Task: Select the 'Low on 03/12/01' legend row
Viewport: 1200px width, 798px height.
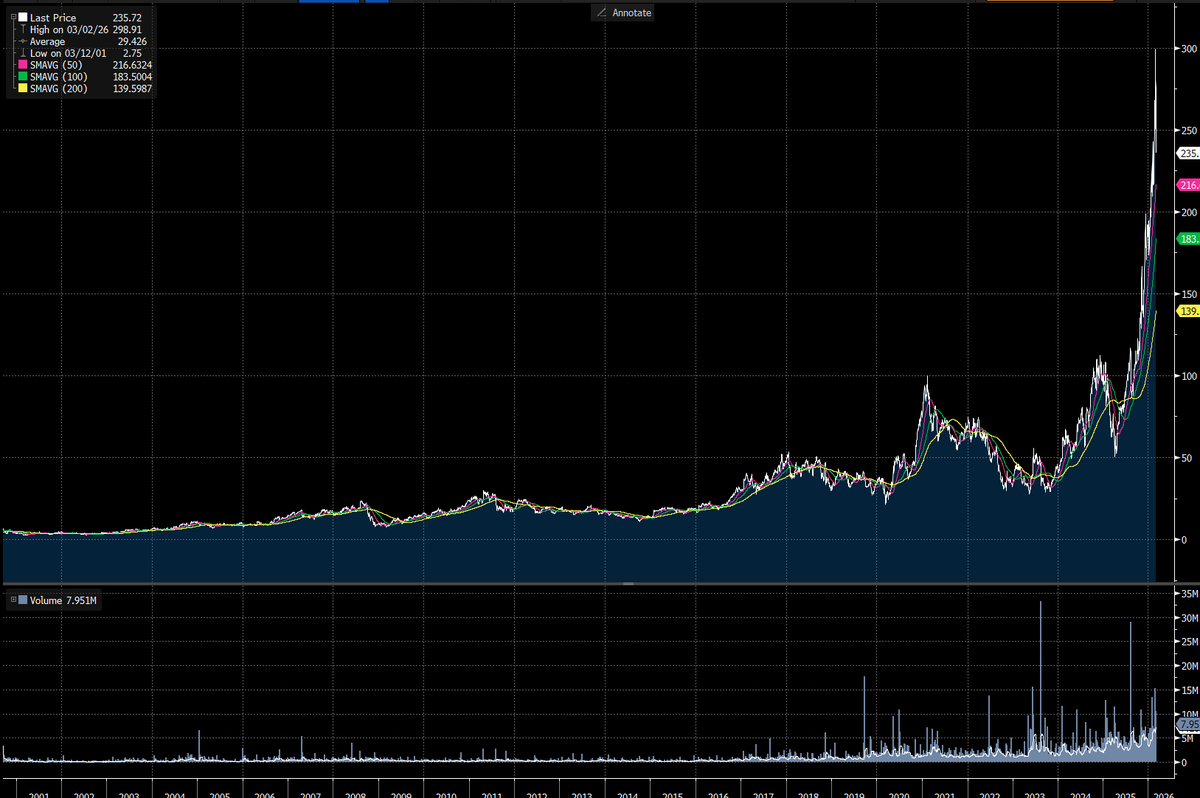Action: point(80,54)
